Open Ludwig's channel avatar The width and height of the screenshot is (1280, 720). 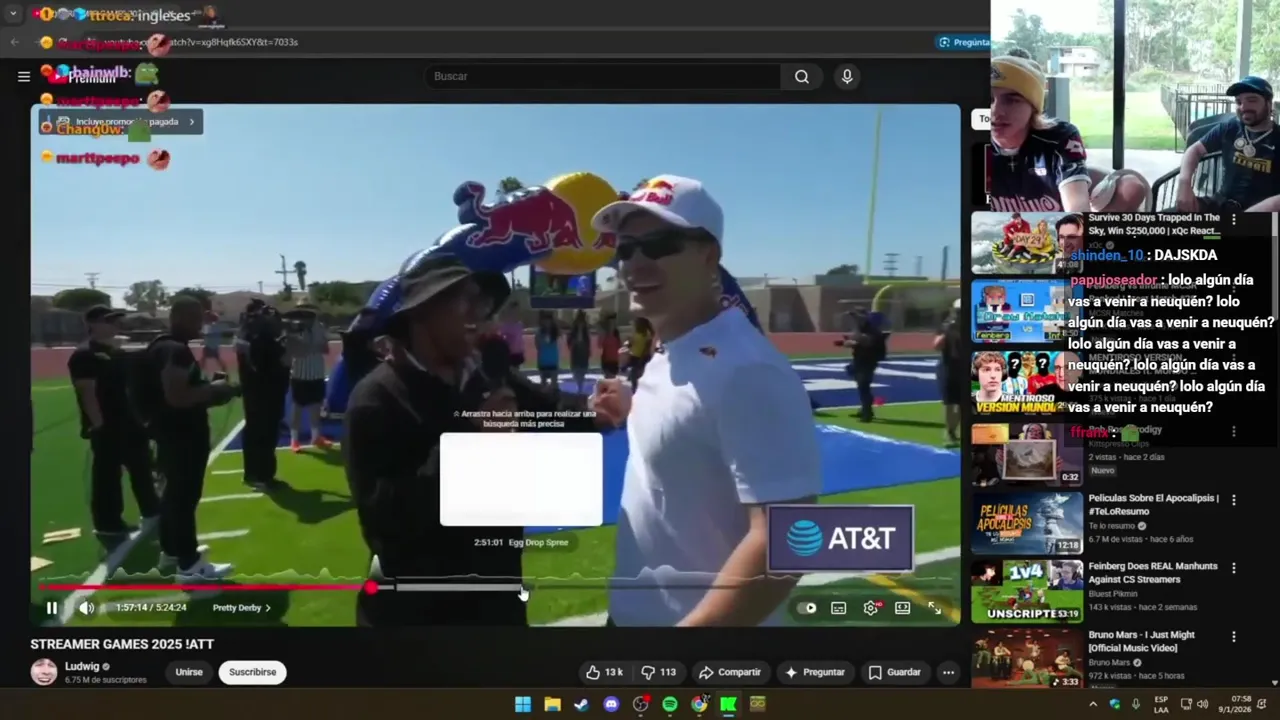tap(44, 672)
